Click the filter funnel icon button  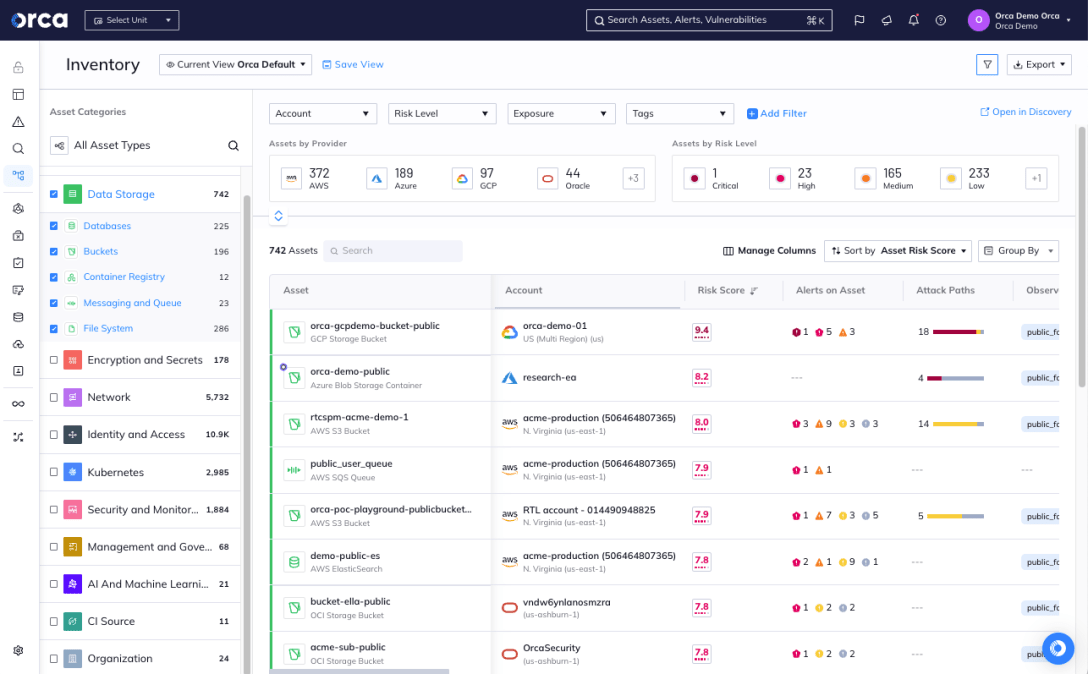(x=987, y=65)
